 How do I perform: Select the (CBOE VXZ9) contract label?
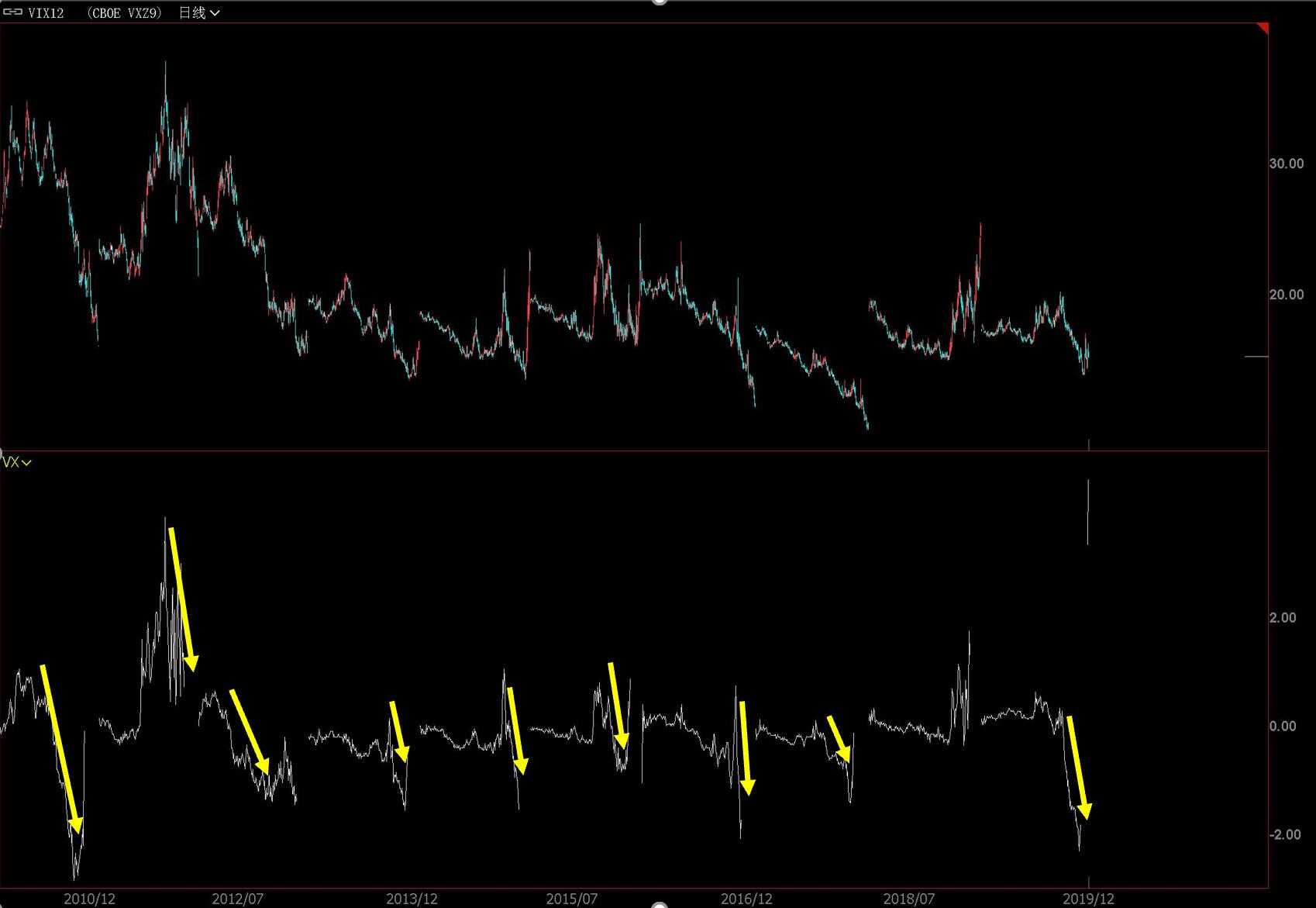pos(124,12)
